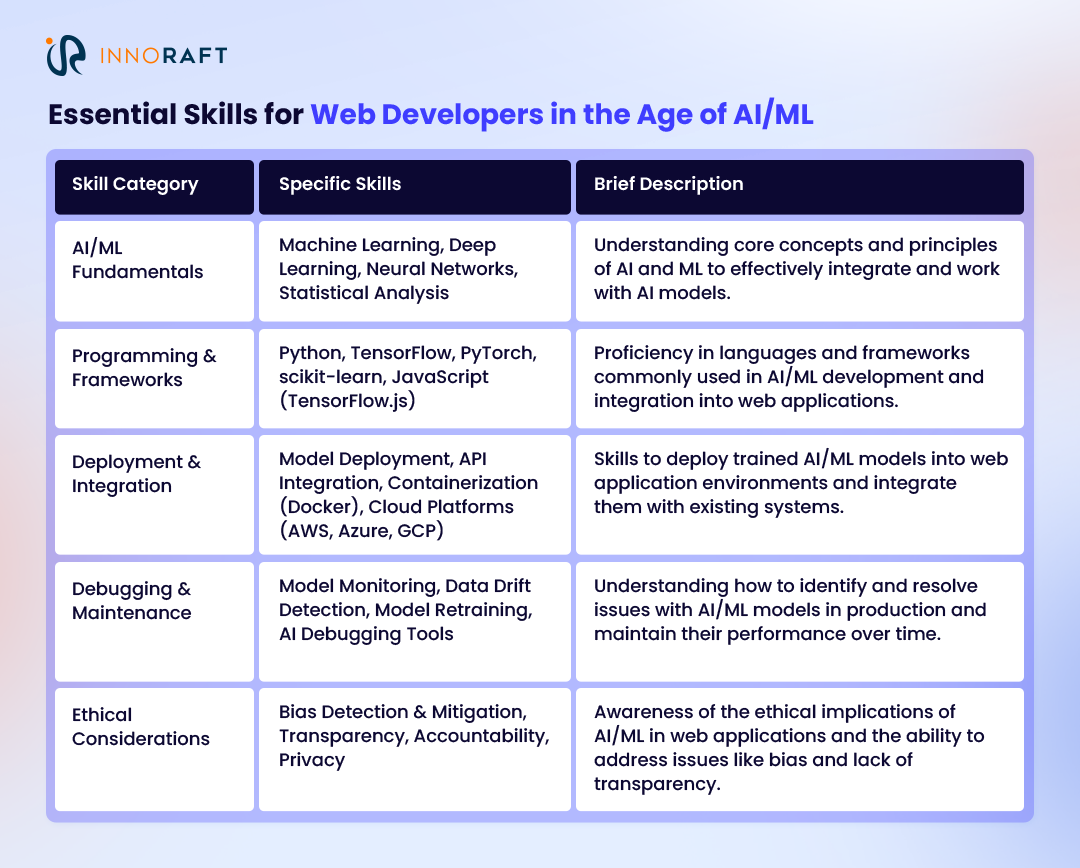Click the 'Machine Learning, Deep Learning' skills cell
This screenshot has height=868, width=1080.
[x=415, y=271]
